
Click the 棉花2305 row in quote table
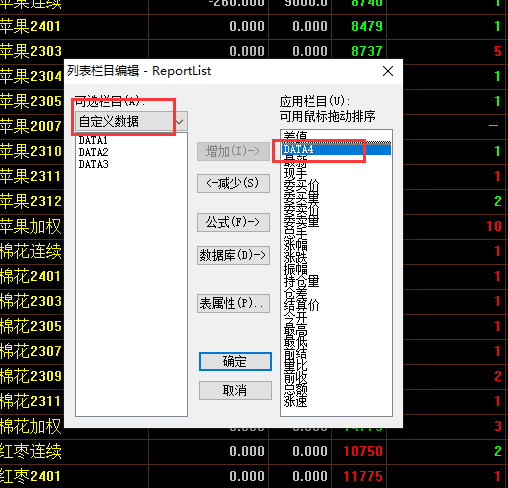click(x=31, y=326)
